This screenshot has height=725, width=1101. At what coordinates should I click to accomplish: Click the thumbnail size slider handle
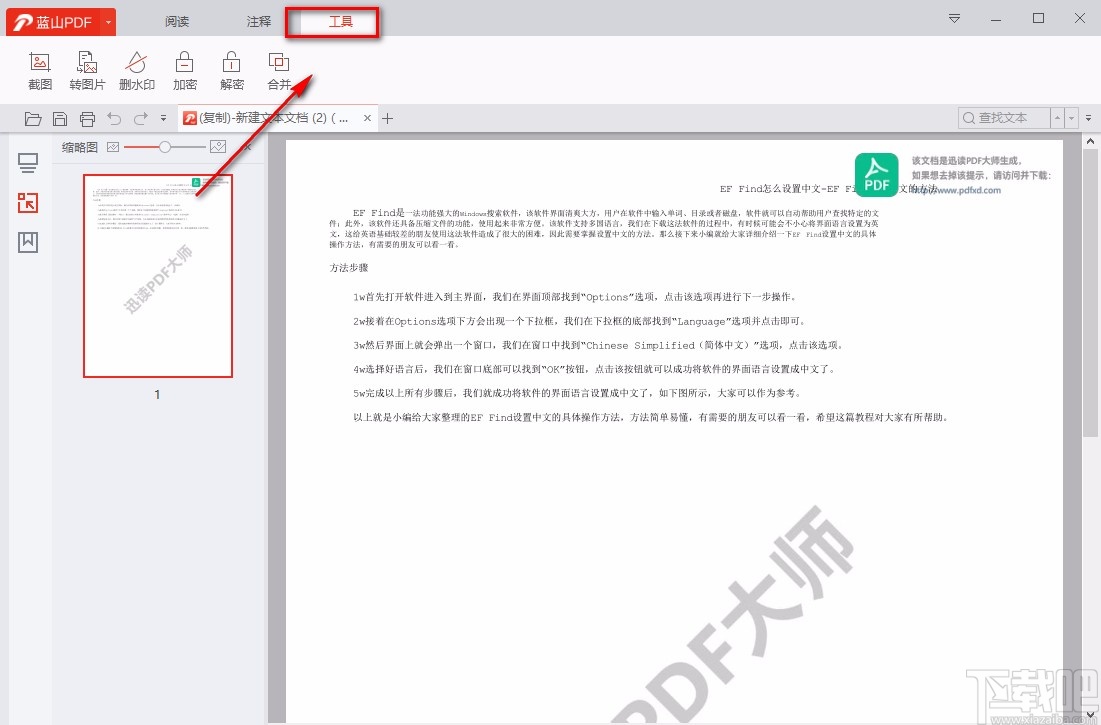[x=164, y=147]
